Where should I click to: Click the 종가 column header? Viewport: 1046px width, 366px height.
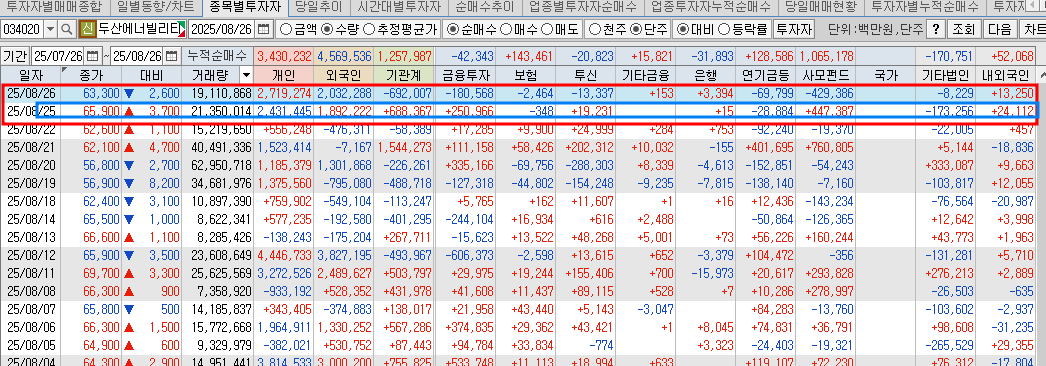point(90,75)
